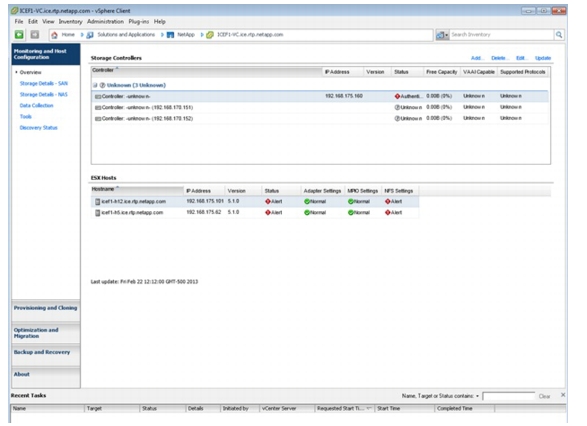Image resolution: width=587 pixels, height=426 pixels.
Task: Open Storage Details - NAS
Action: pyautogui.click(x=43, y=94)
